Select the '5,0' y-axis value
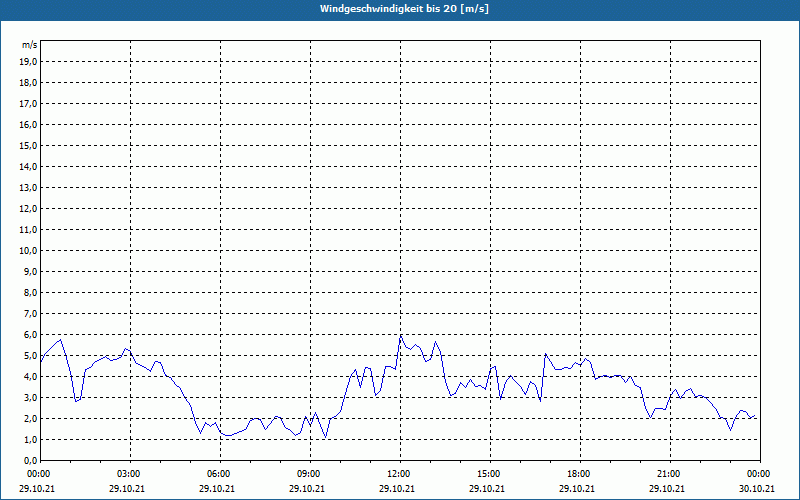 (30, 356)
